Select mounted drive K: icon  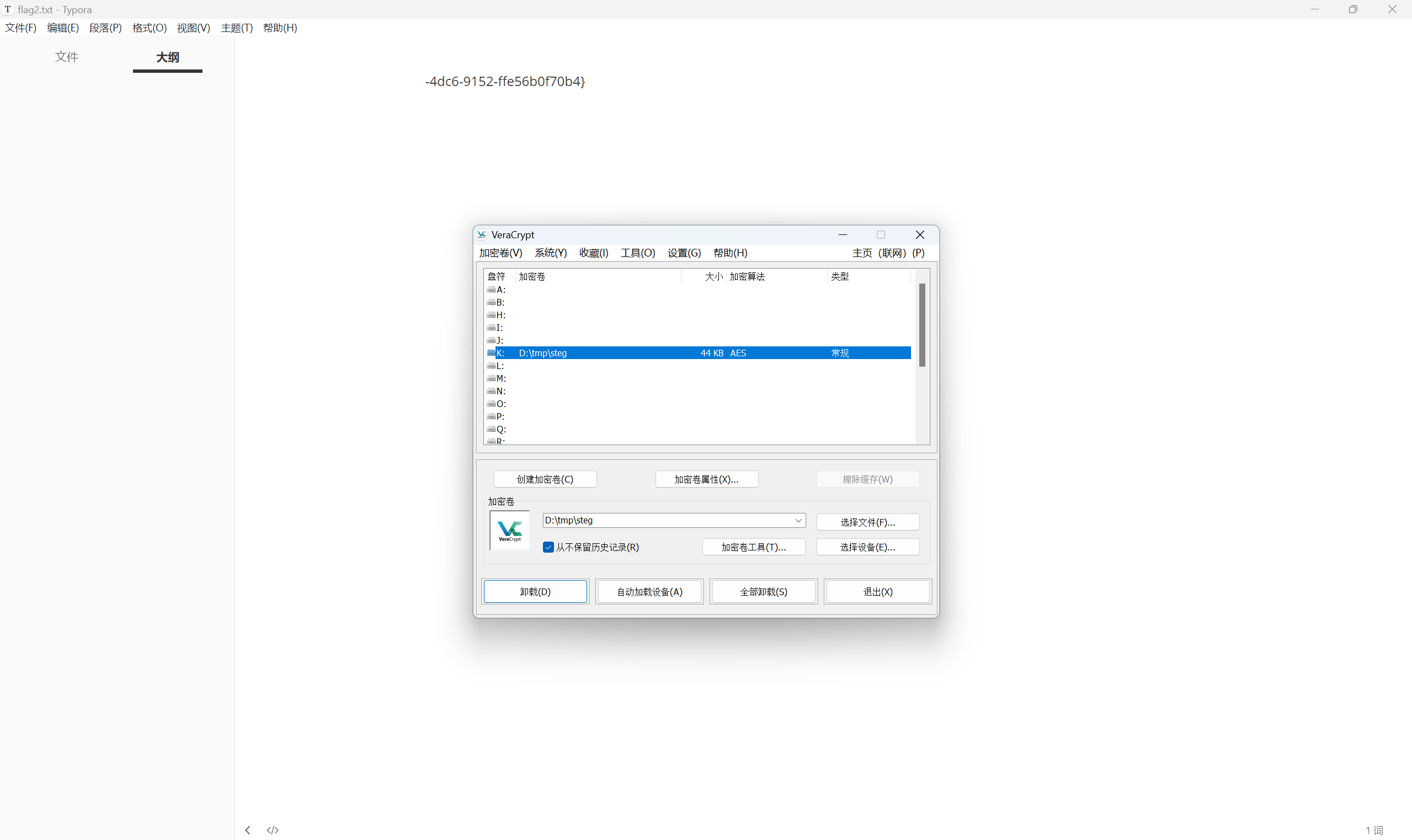tap(491, 352)
